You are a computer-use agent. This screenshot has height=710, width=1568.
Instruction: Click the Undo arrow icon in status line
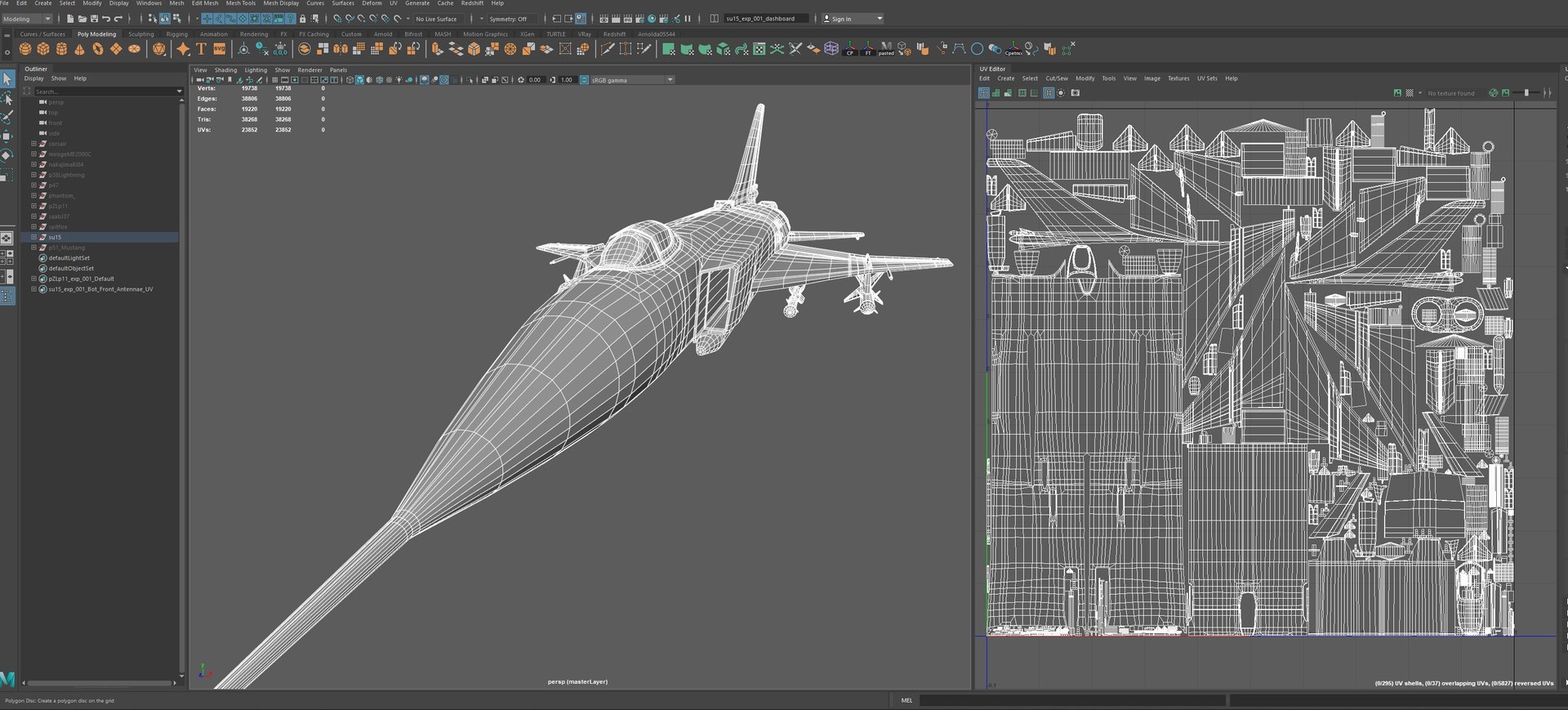(106, 19)
